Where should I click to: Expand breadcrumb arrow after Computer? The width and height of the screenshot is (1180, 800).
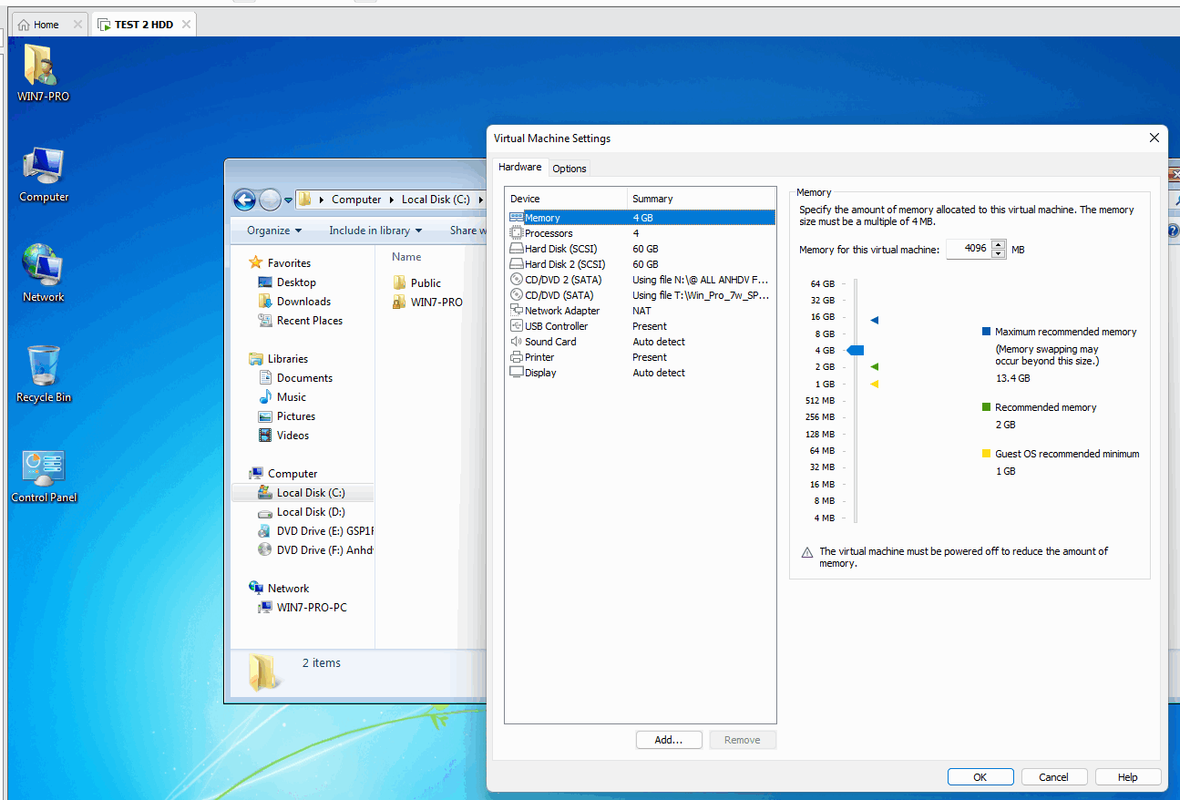tap(391, 199)
